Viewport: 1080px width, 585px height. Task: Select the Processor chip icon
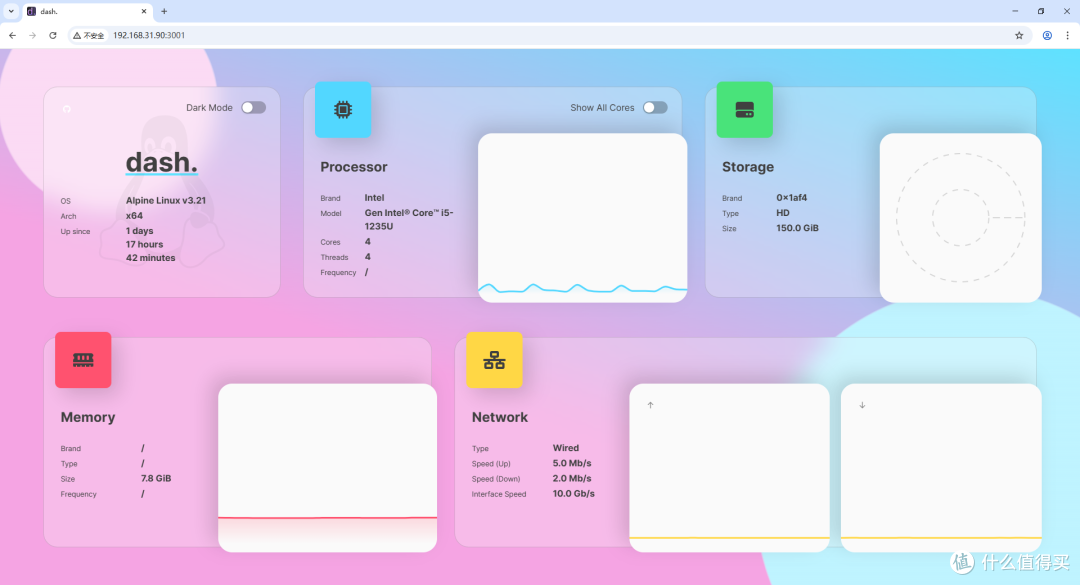pyautogui.click(x=343, y=110)
